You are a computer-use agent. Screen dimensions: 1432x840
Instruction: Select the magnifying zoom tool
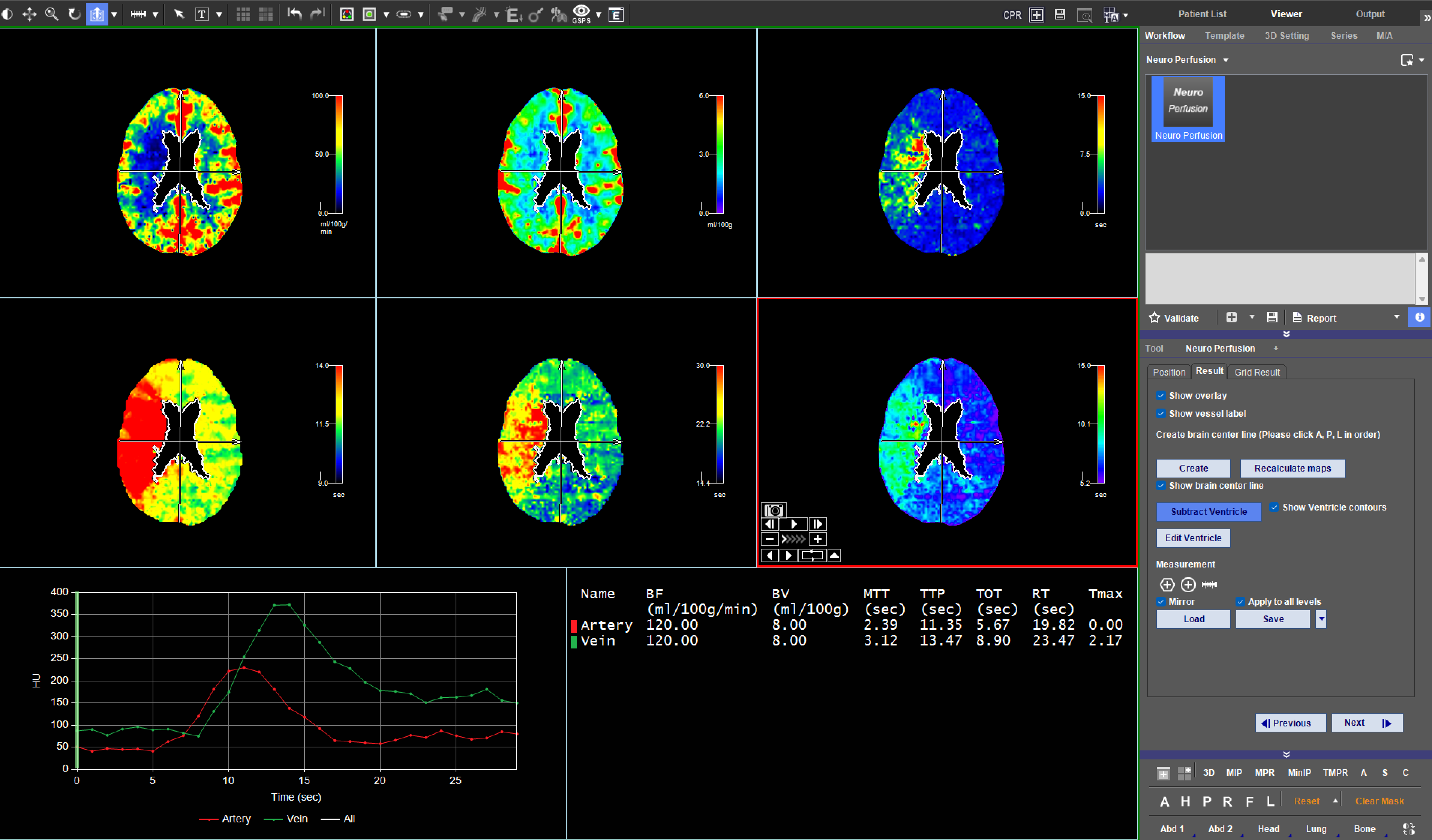point(52,14)
